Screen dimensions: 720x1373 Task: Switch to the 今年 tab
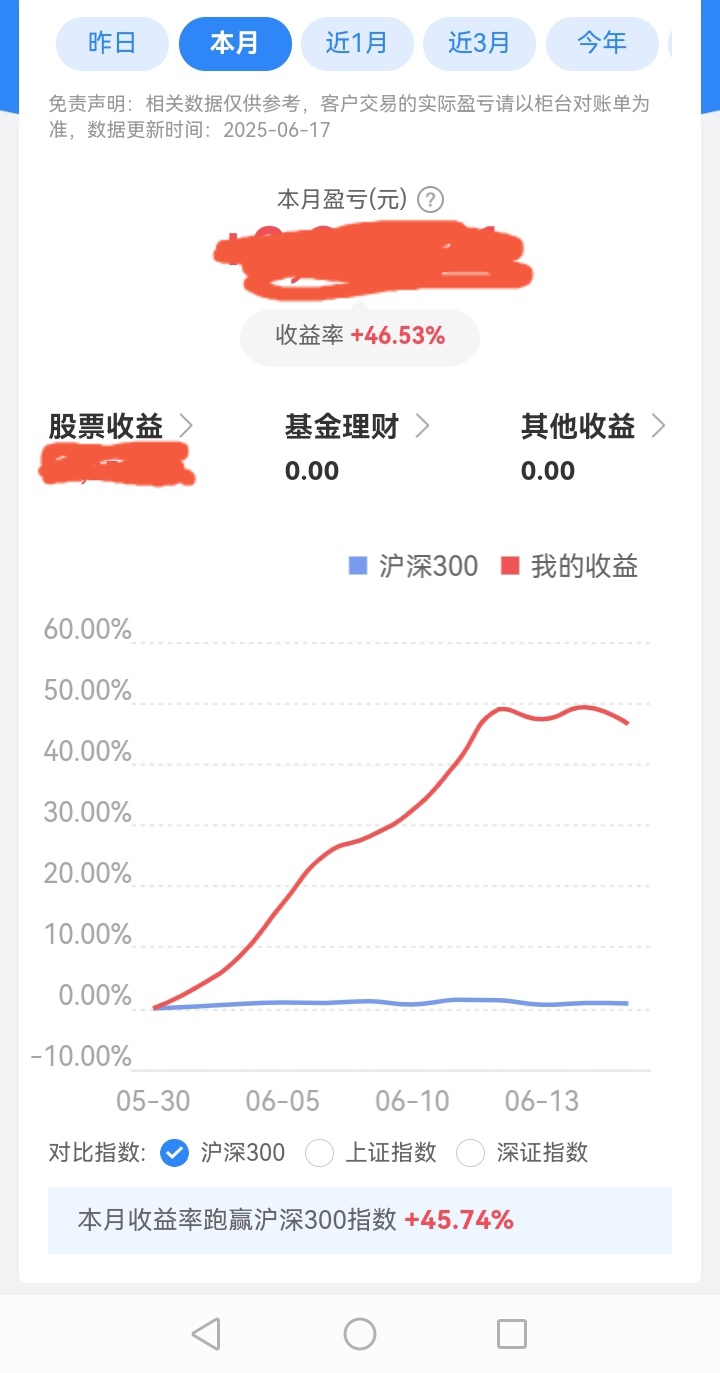coord(602,43)
